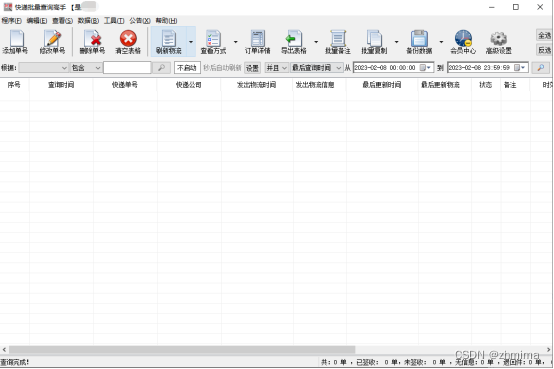The height and width of the screenshot is (369, 554).
Task: Open the 并且 logic dropdown
Action: click(276, 68)
